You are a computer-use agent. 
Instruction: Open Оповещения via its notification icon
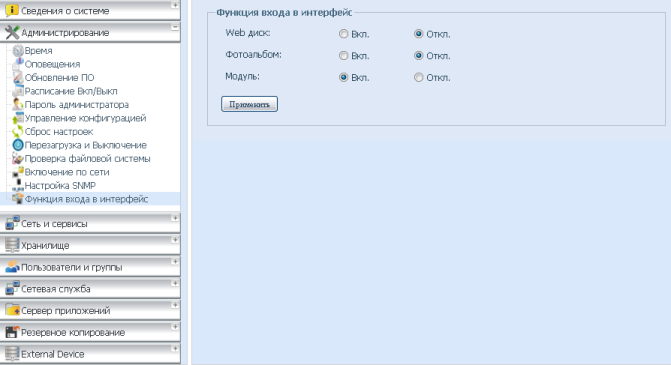point(18,64)
